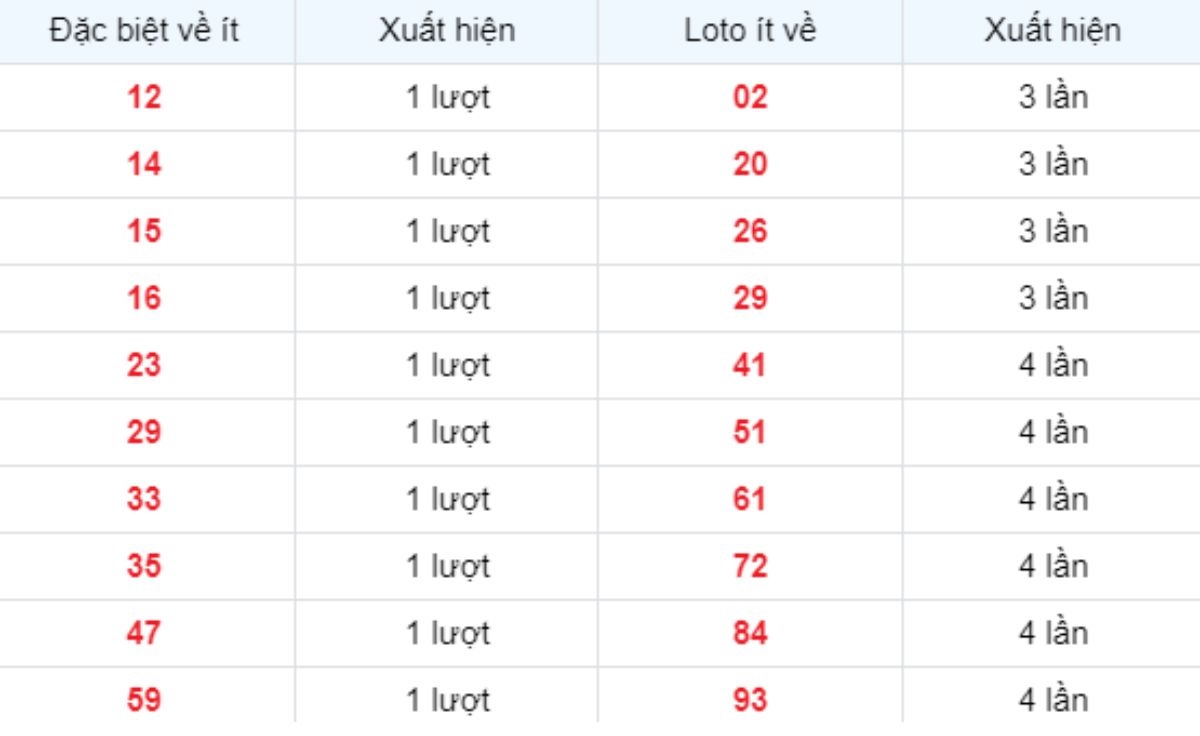Select number 29 in 'Đặc biệt' column
Viewport: 1200px width, 736px height.
(x=144, y=433)
